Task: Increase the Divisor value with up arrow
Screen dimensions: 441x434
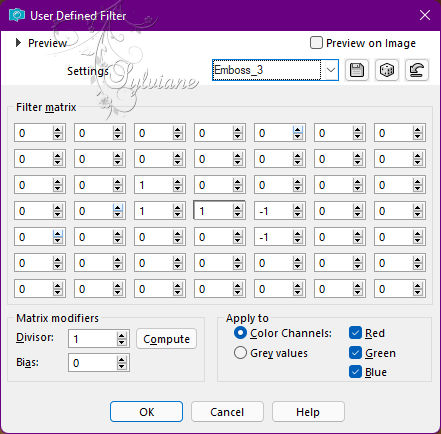Action: [x=122, y=336]
